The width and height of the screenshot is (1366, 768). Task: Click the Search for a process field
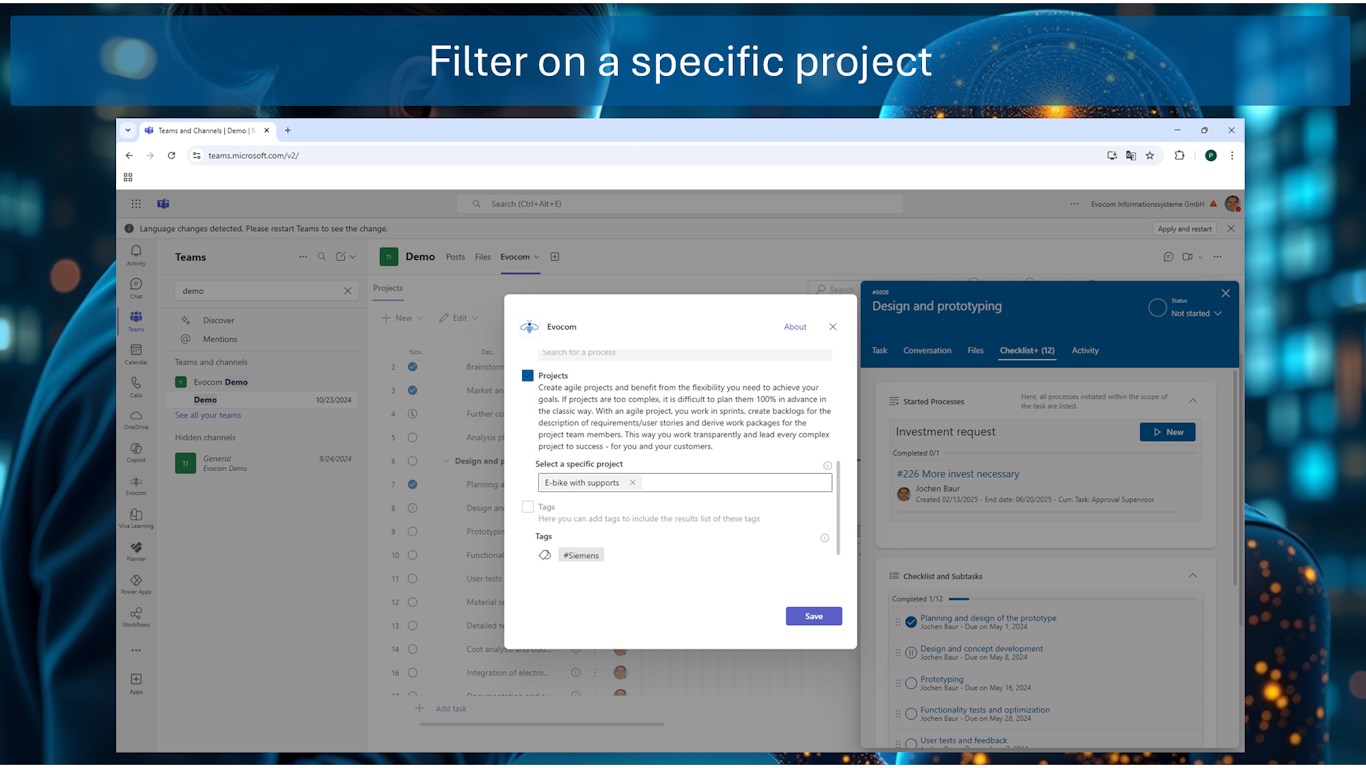[685, 353]
